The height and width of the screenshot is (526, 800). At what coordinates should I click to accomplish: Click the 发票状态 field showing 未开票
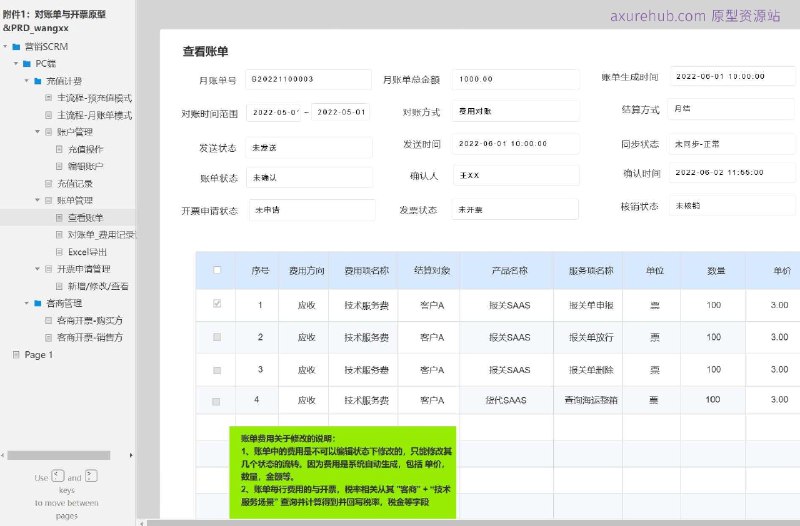click(515, 209)
